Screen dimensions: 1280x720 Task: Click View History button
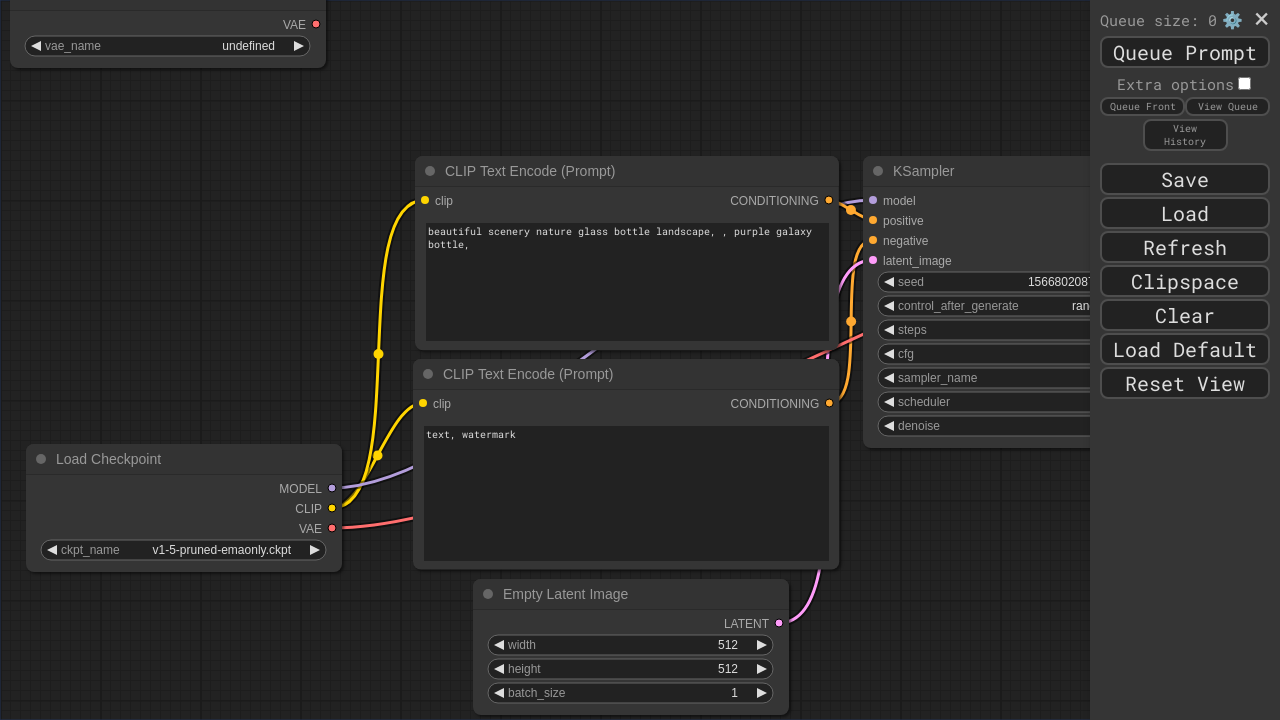pyautogui.click(x=1185, y=135)
